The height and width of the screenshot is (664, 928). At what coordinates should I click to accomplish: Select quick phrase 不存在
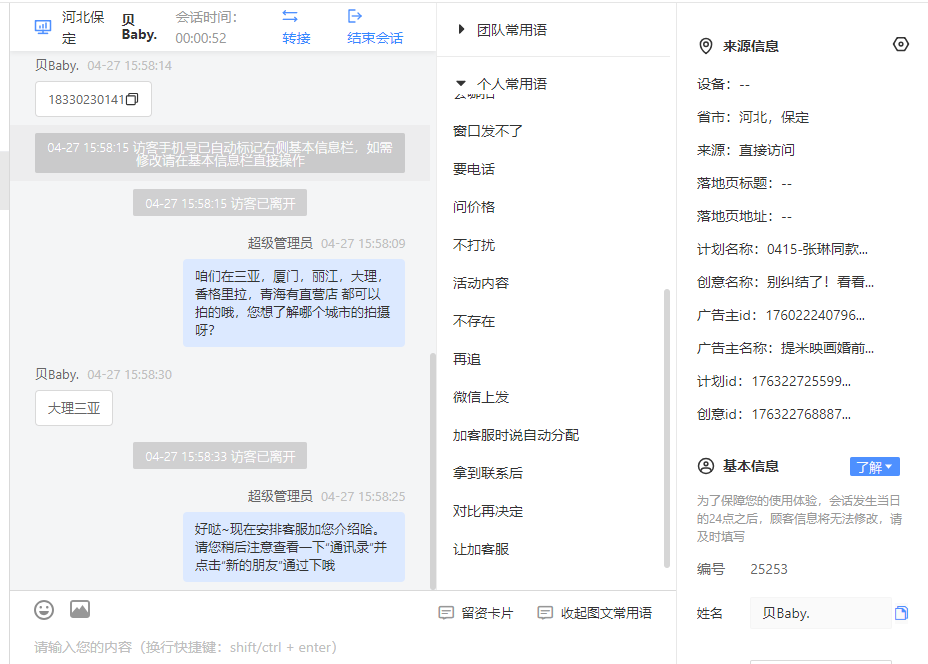(473, 321)
